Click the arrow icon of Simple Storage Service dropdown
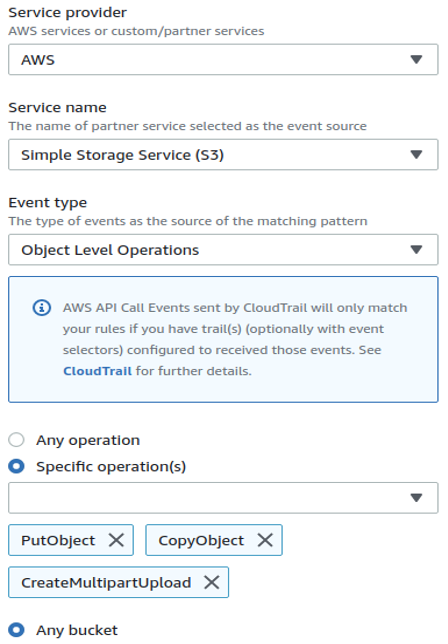This screenshot has height=644, width=448. (416, 154)
